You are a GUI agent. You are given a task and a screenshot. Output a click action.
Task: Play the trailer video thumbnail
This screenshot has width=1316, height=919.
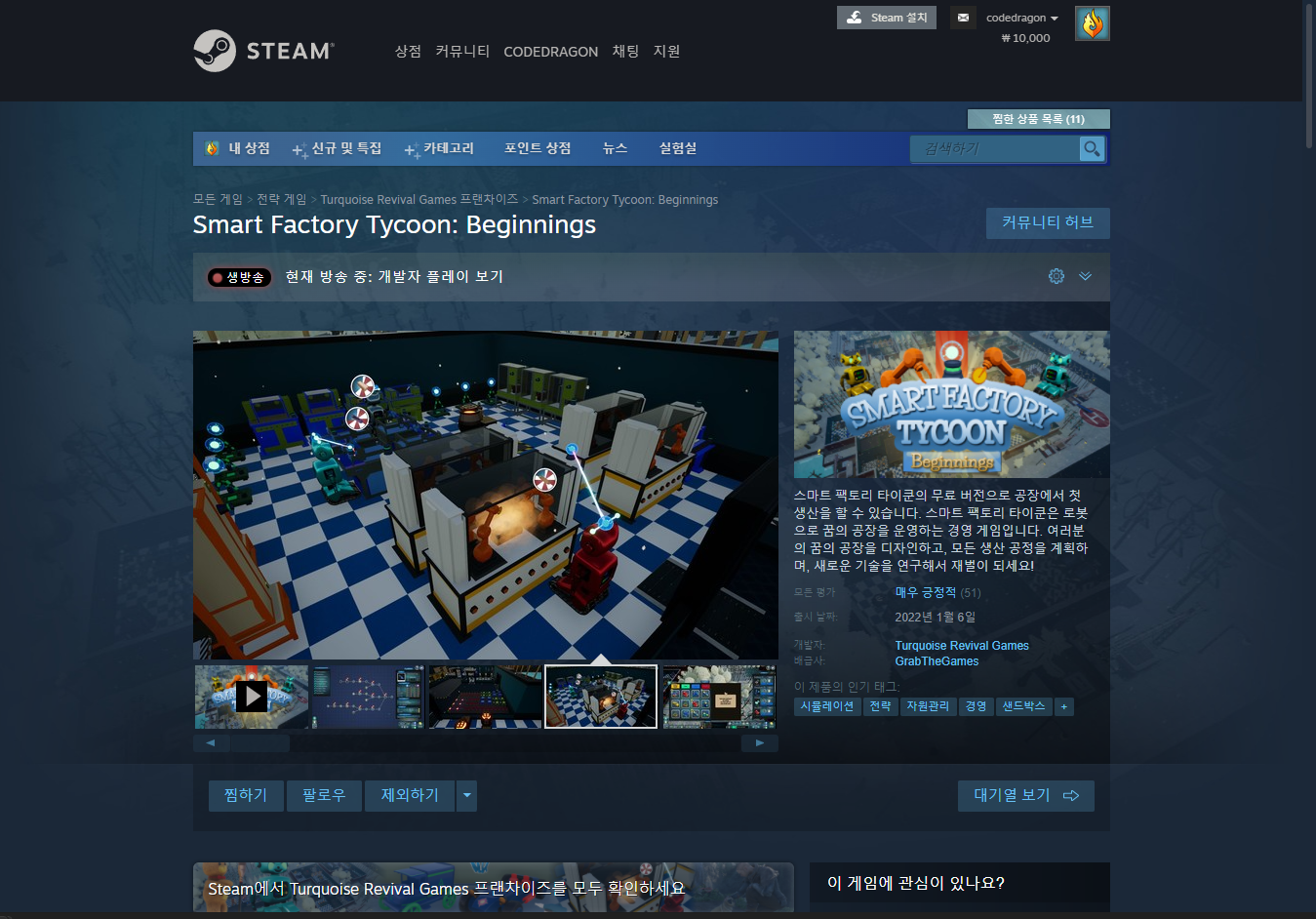point(252,697)
